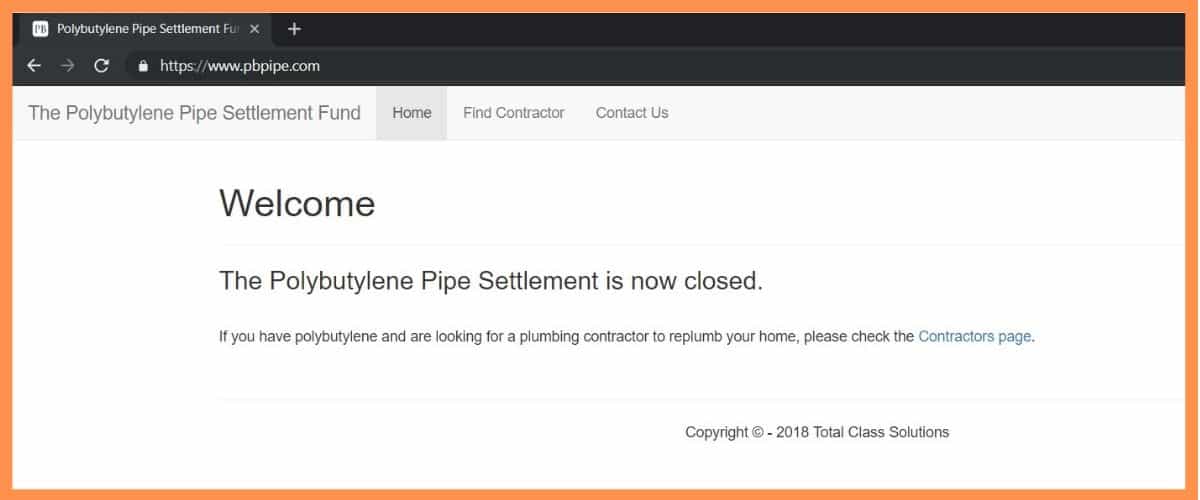
Task: View site security lock info
Action: tap(143, 67)
